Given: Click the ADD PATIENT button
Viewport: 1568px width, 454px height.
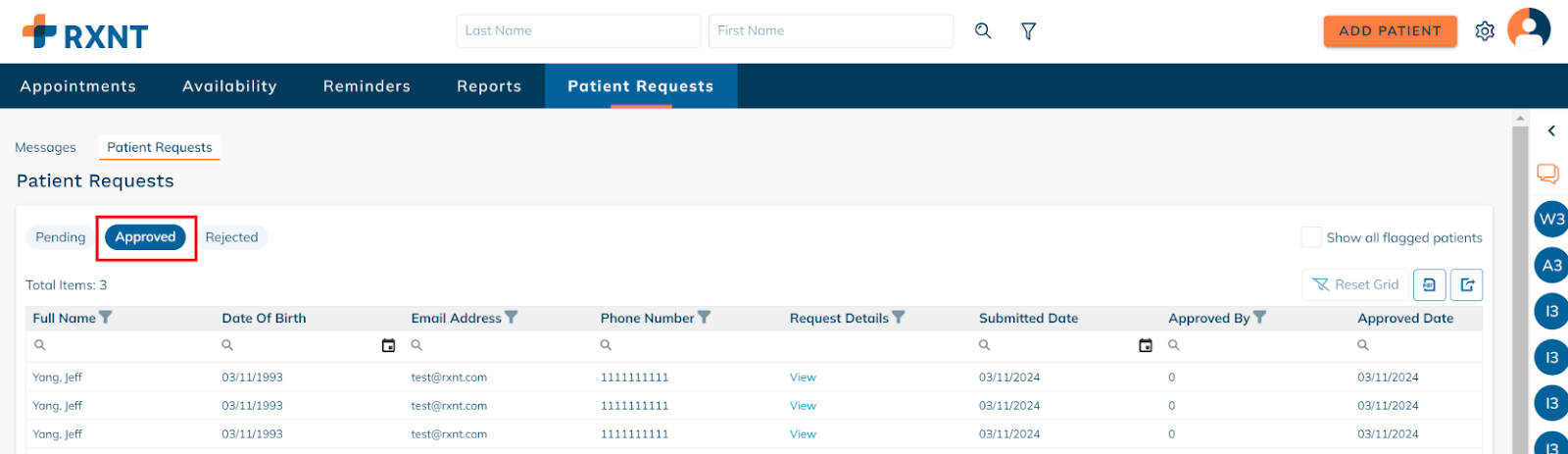Looking at the screenshot, I should pos(1390,31).
